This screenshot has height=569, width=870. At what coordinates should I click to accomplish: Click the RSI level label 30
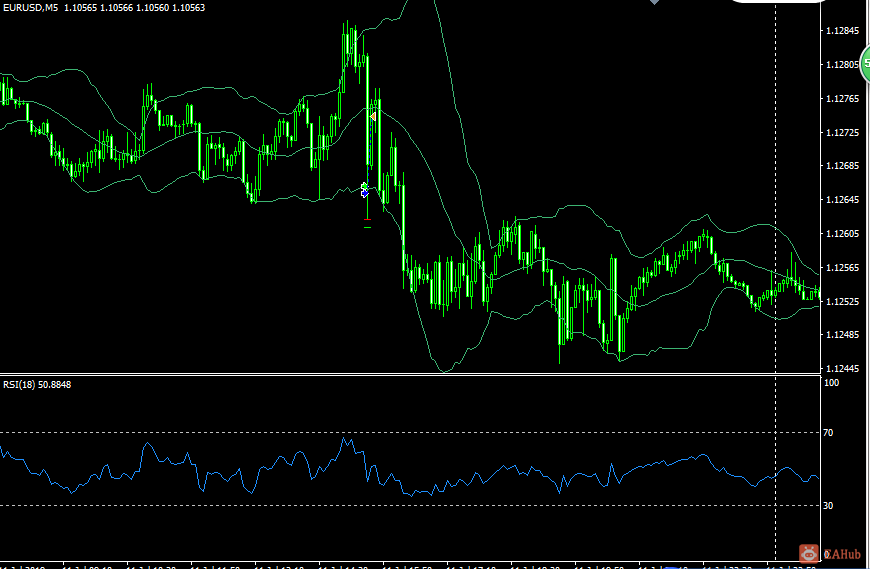(x=828, y=505)
